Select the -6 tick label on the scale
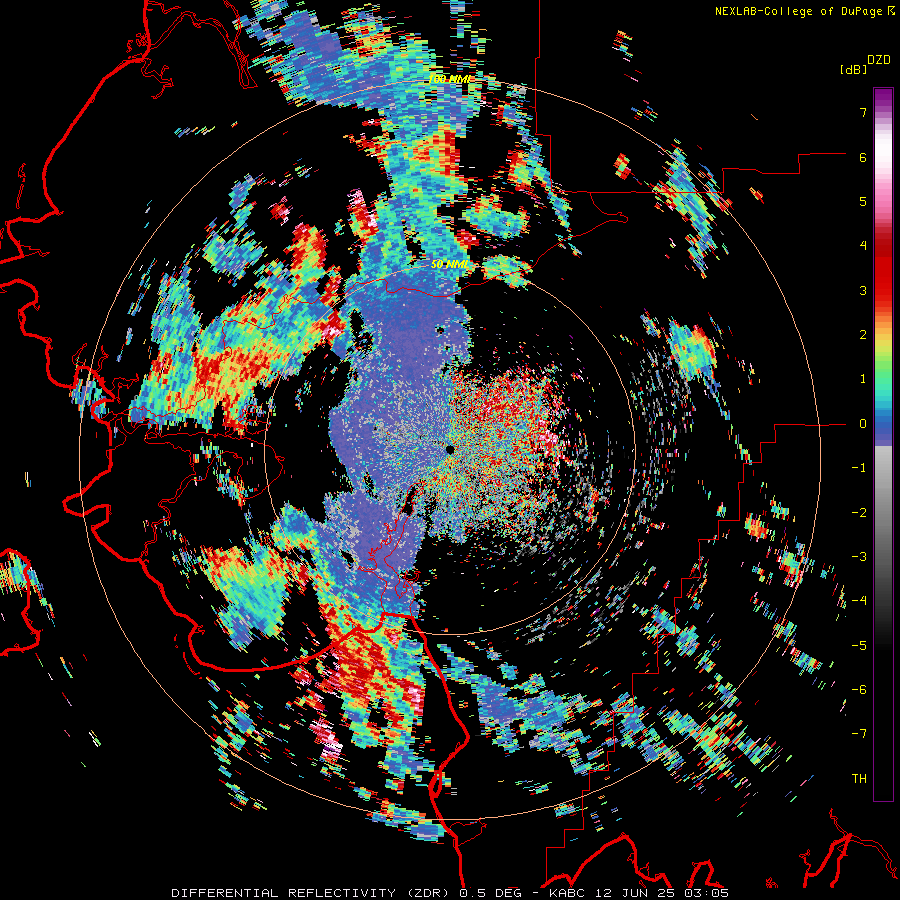900x900 pixels. (x=859, y=690)
